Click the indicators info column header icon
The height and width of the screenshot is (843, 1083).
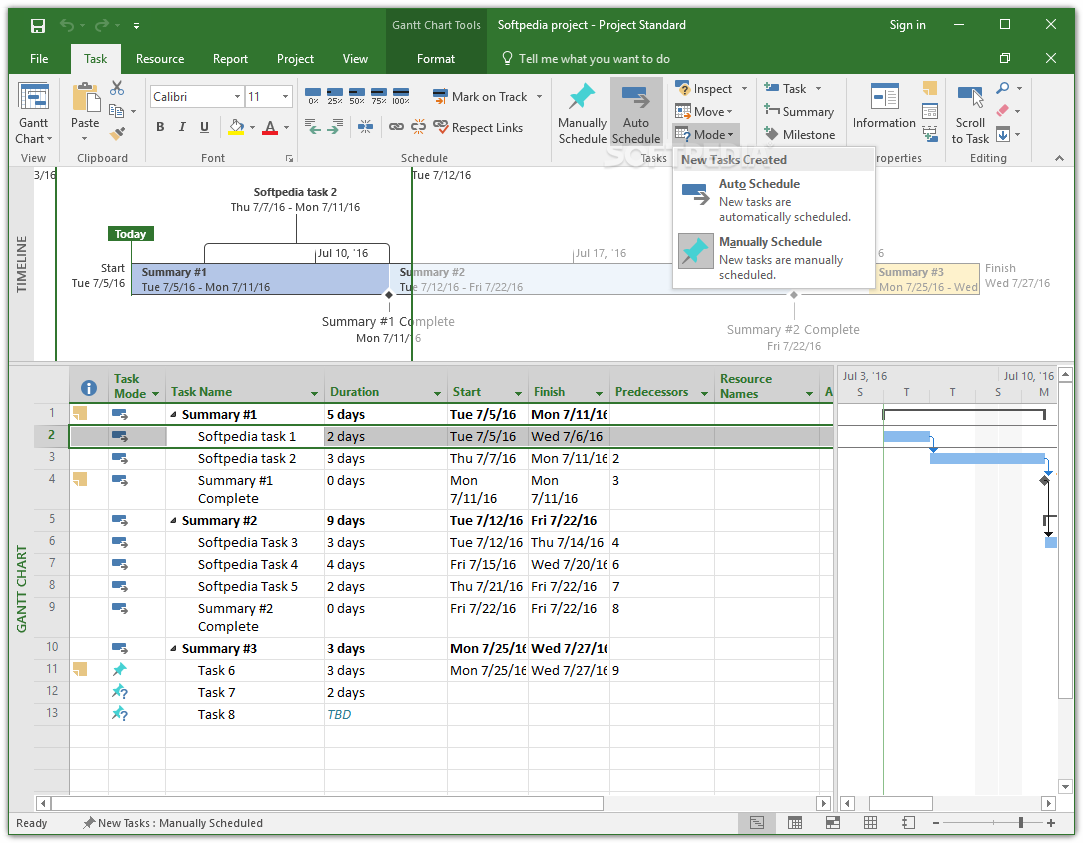(88, 388)
